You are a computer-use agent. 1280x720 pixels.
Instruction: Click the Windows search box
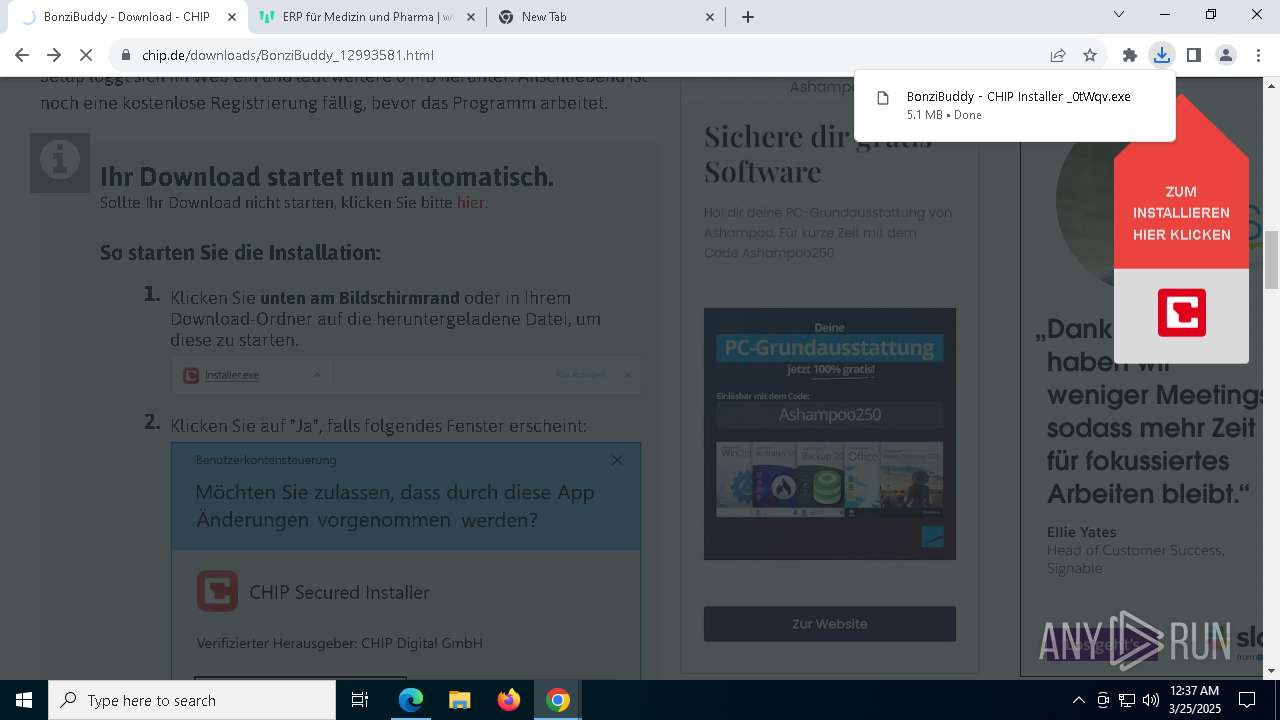192,700
